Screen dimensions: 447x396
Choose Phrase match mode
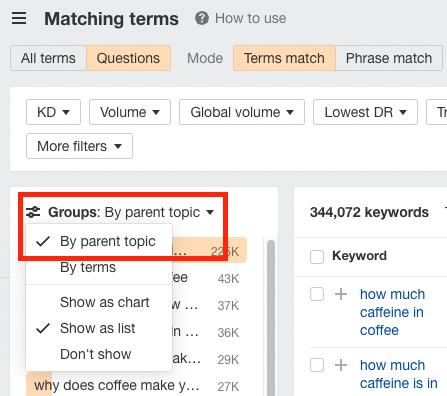389,58
